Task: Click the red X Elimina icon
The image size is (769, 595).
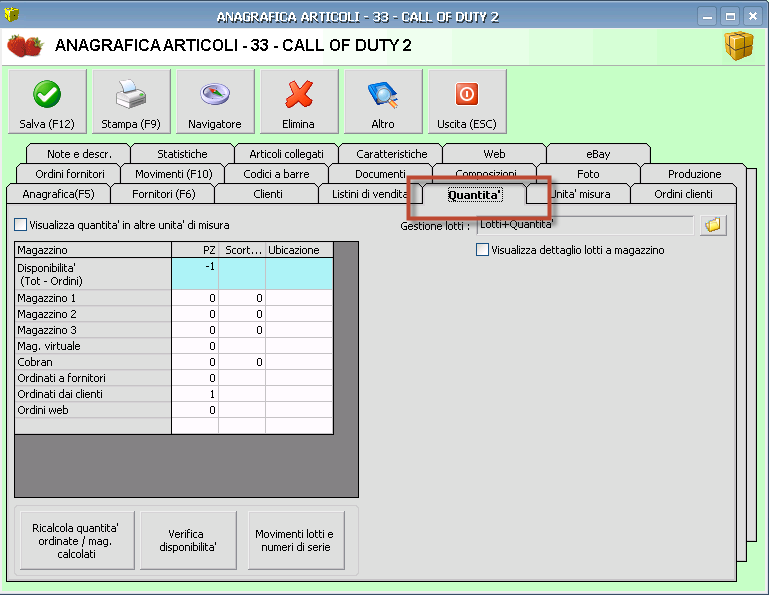Action: [299, 94]
